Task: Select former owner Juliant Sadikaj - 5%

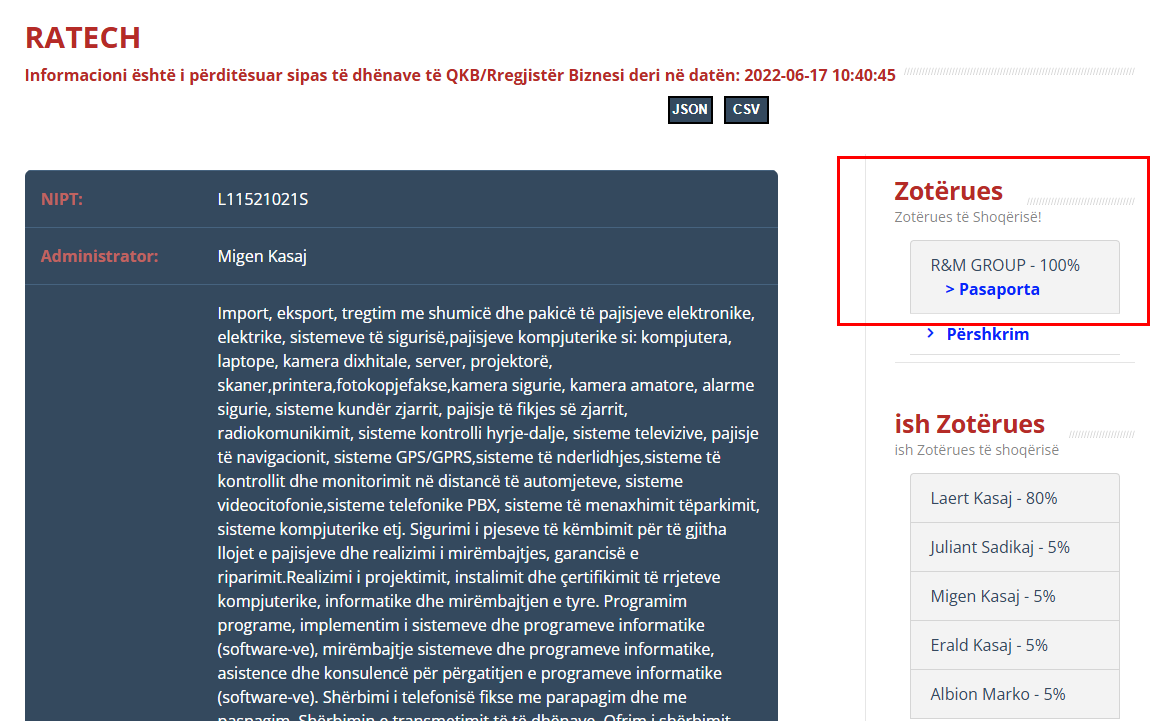Action: pyautogui.click(x=1015, y=547)
